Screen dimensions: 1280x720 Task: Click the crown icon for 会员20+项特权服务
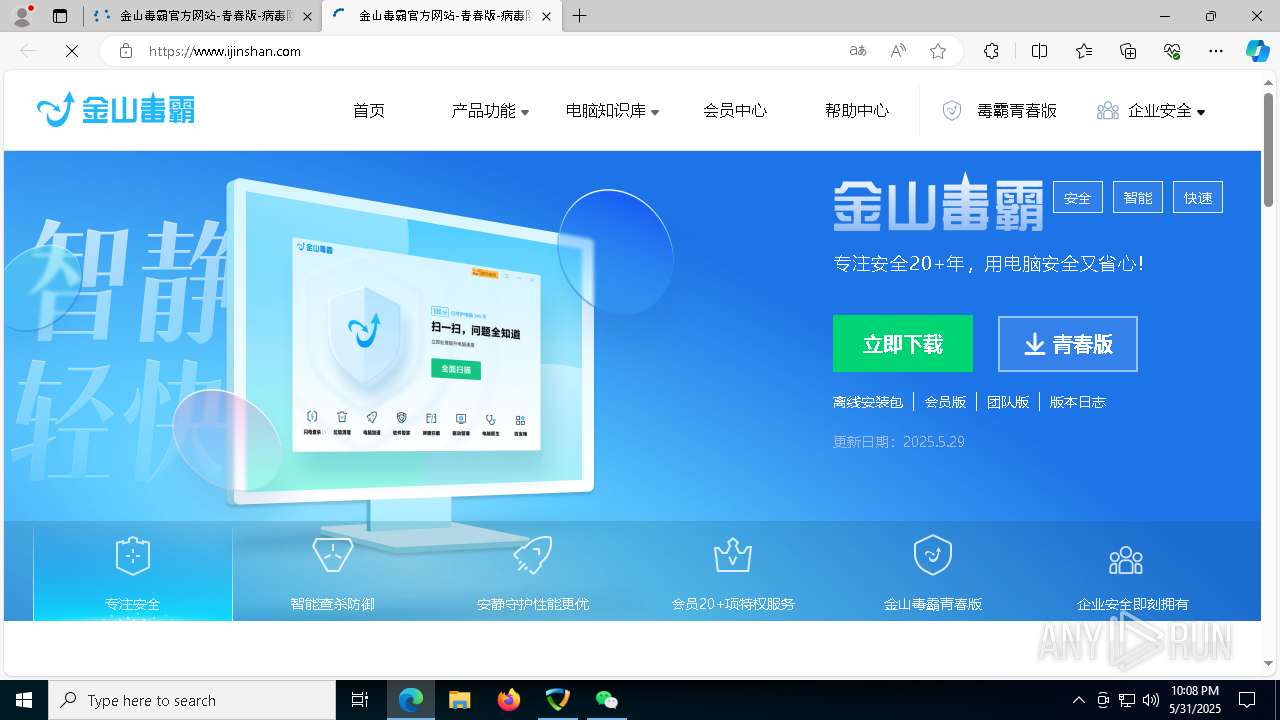click(733, 555)
